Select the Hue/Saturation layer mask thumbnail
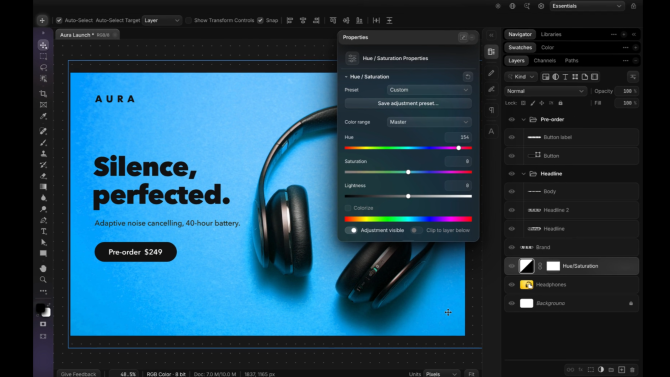This screenshot has height=377, width=670. (553, 266)
